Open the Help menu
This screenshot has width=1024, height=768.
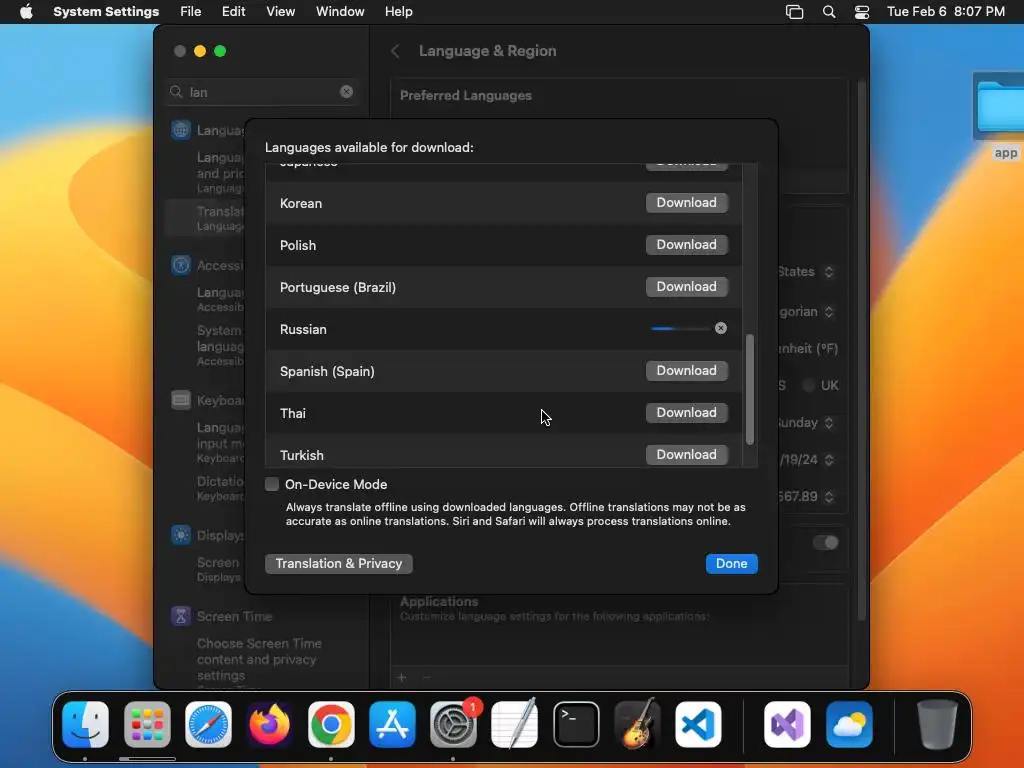[398, 12]
